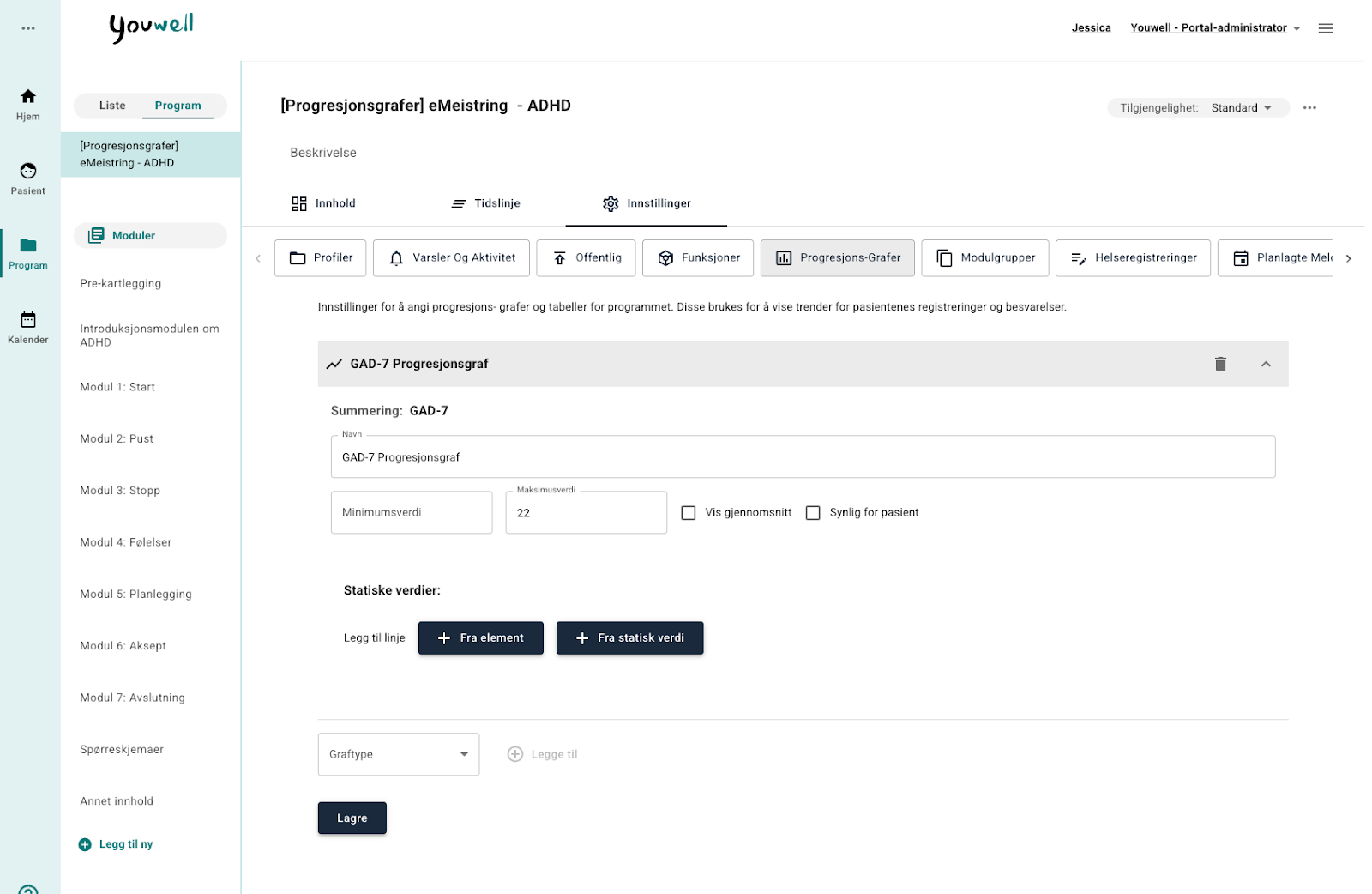The image size is (1372, 894).
Task: Open the Offentlig settings tab
Action: tap(587, 258)
